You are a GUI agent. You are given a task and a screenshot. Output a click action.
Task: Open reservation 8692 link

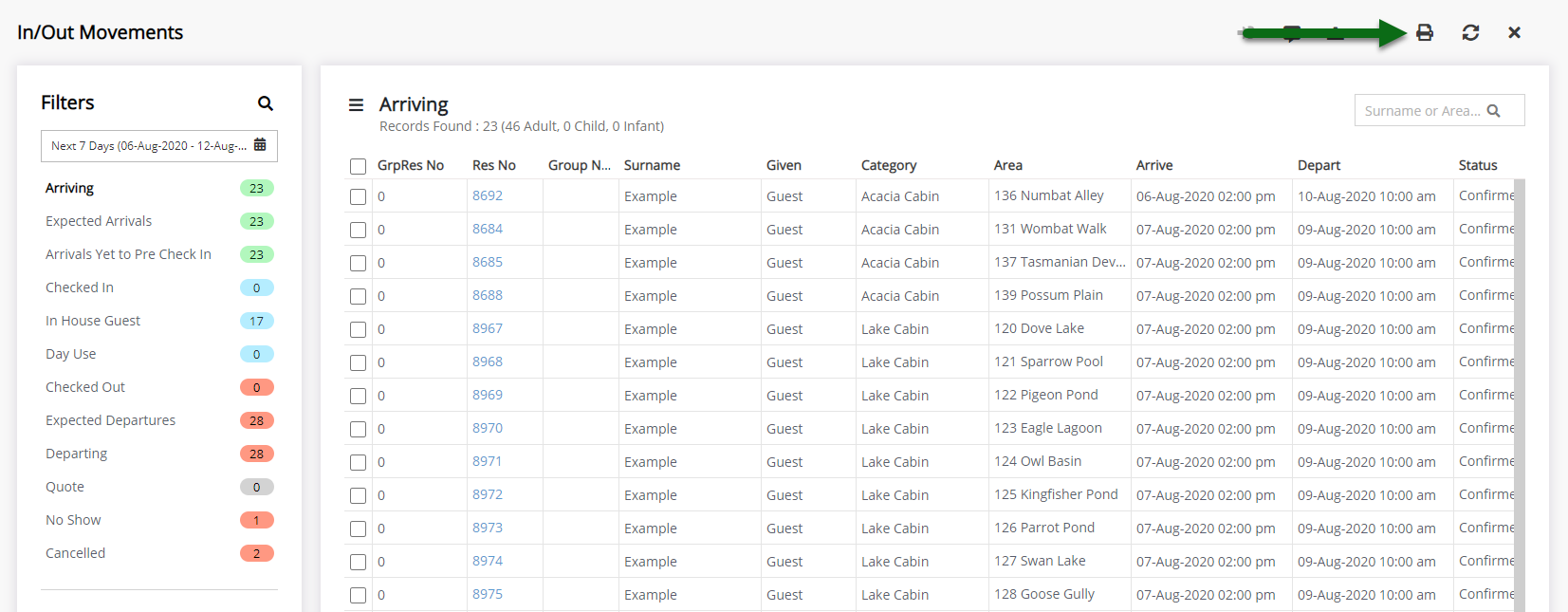click(x=488, y=195)
